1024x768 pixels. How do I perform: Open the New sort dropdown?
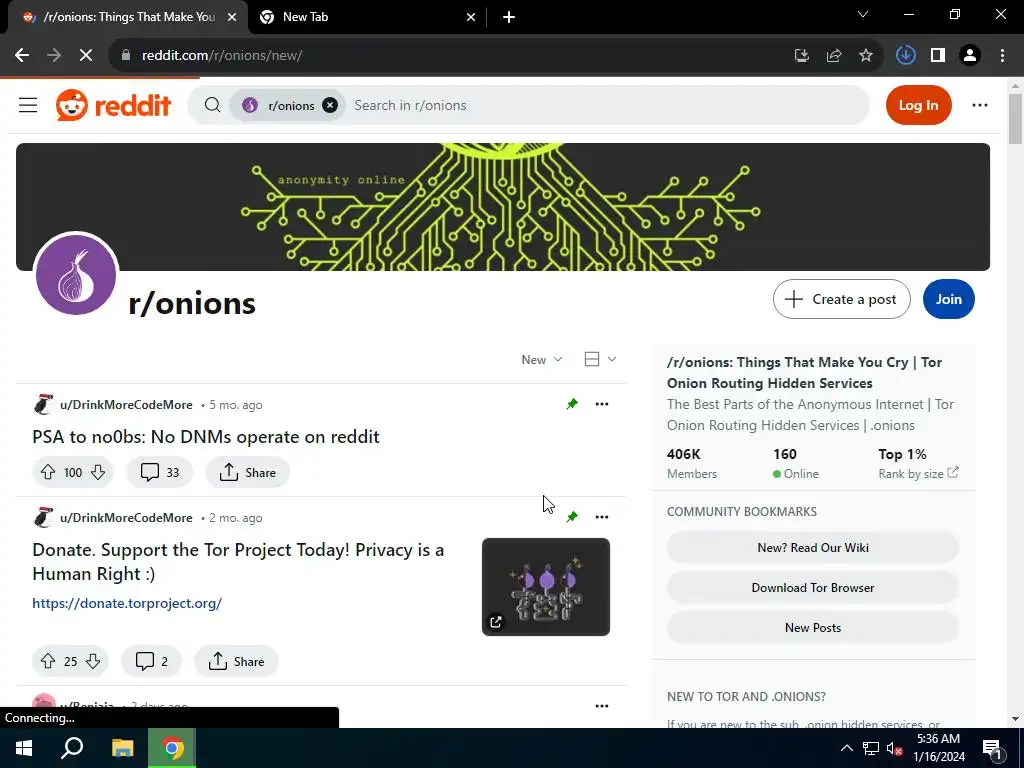[541, 359]
